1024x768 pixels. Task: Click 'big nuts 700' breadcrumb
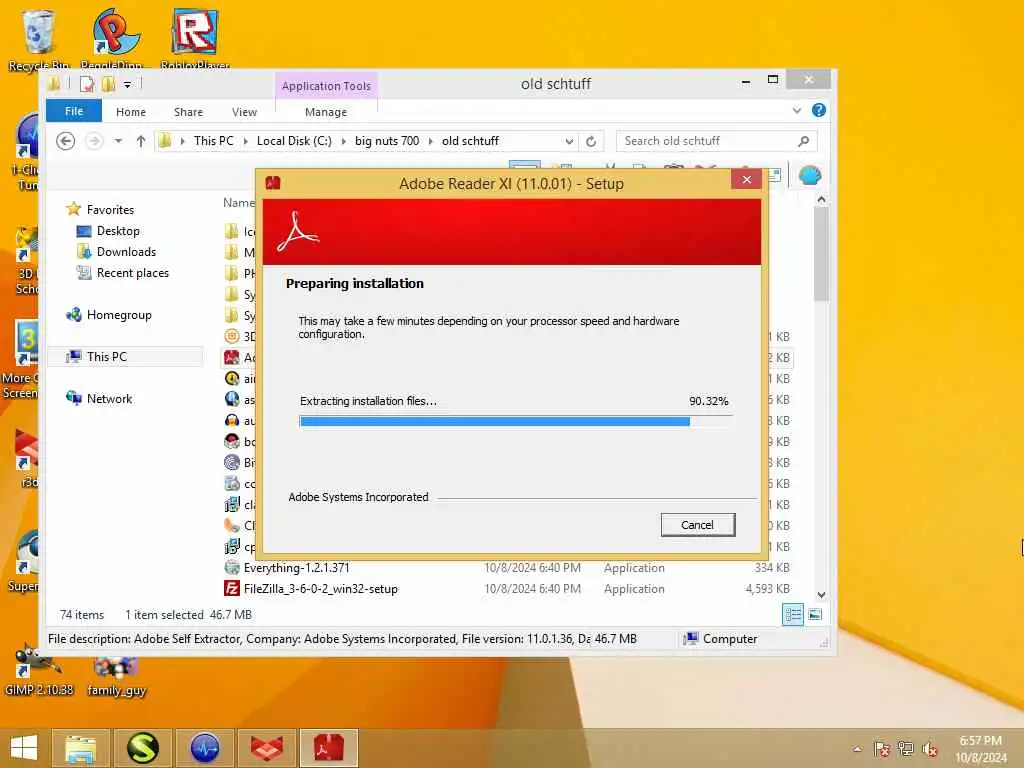click(387, 141)
